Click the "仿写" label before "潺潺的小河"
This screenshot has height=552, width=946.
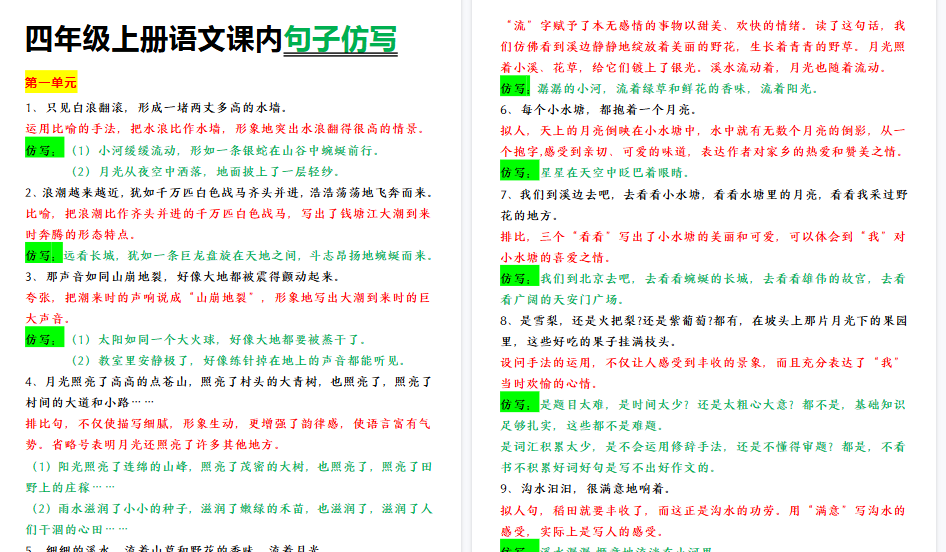point(515,88)
